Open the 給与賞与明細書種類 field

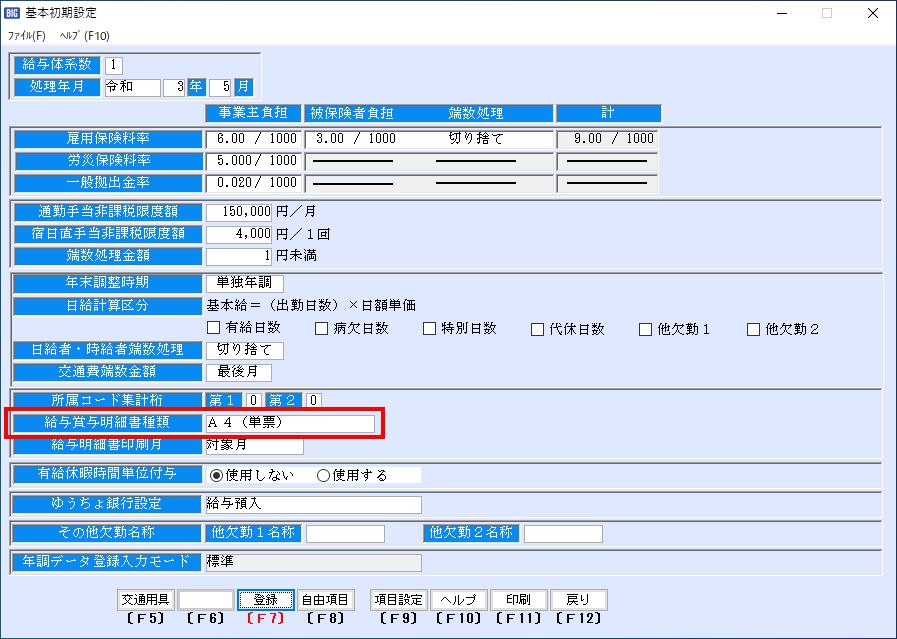[290, 423]
